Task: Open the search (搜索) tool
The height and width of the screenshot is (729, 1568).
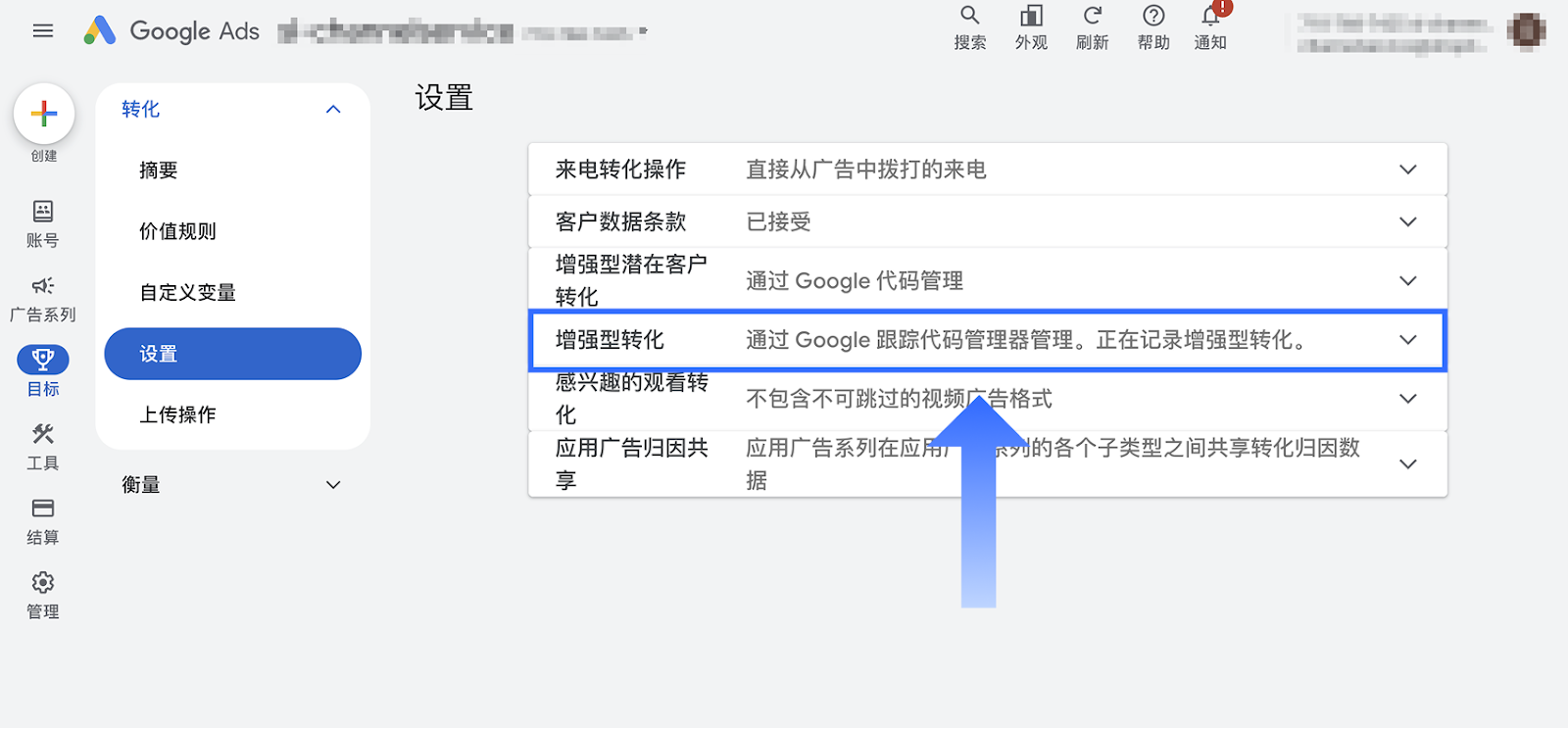Action: [970, 27]
